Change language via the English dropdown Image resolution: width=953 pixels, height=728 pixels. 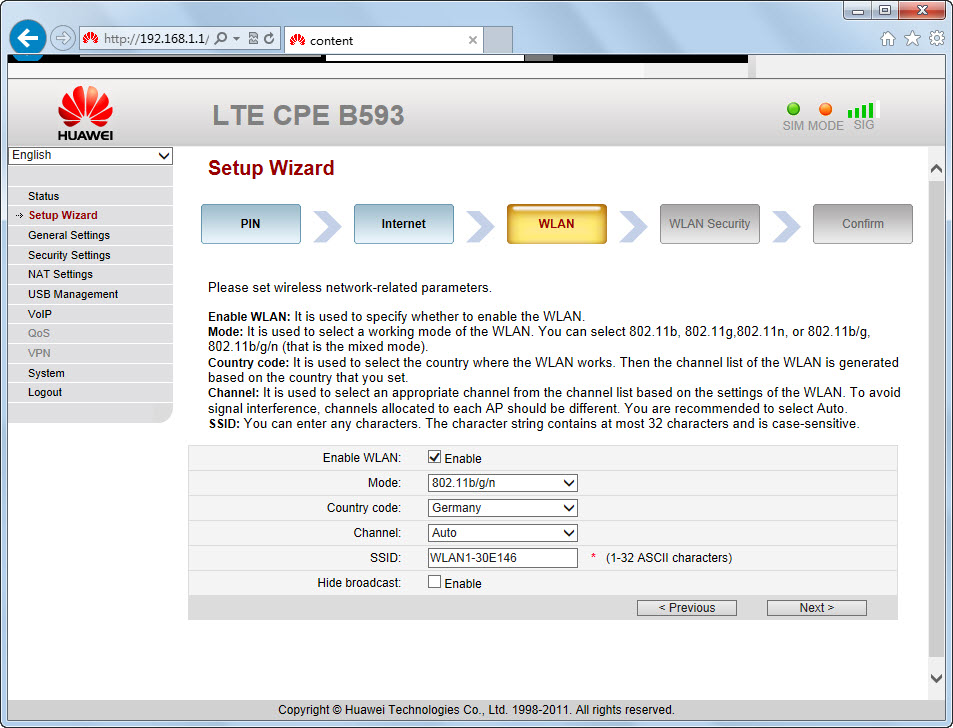[90, 156]
